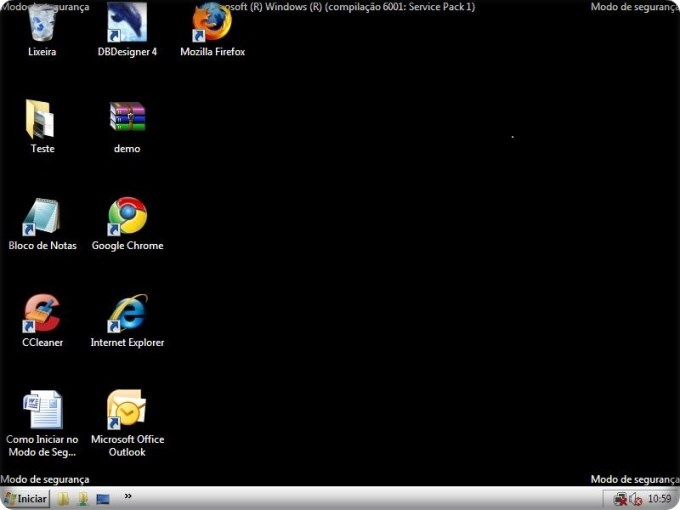Viewport: 680px width, 510px height.
Task: Expand the quick launch overflow chevron
Action: (x=128, y=496)
